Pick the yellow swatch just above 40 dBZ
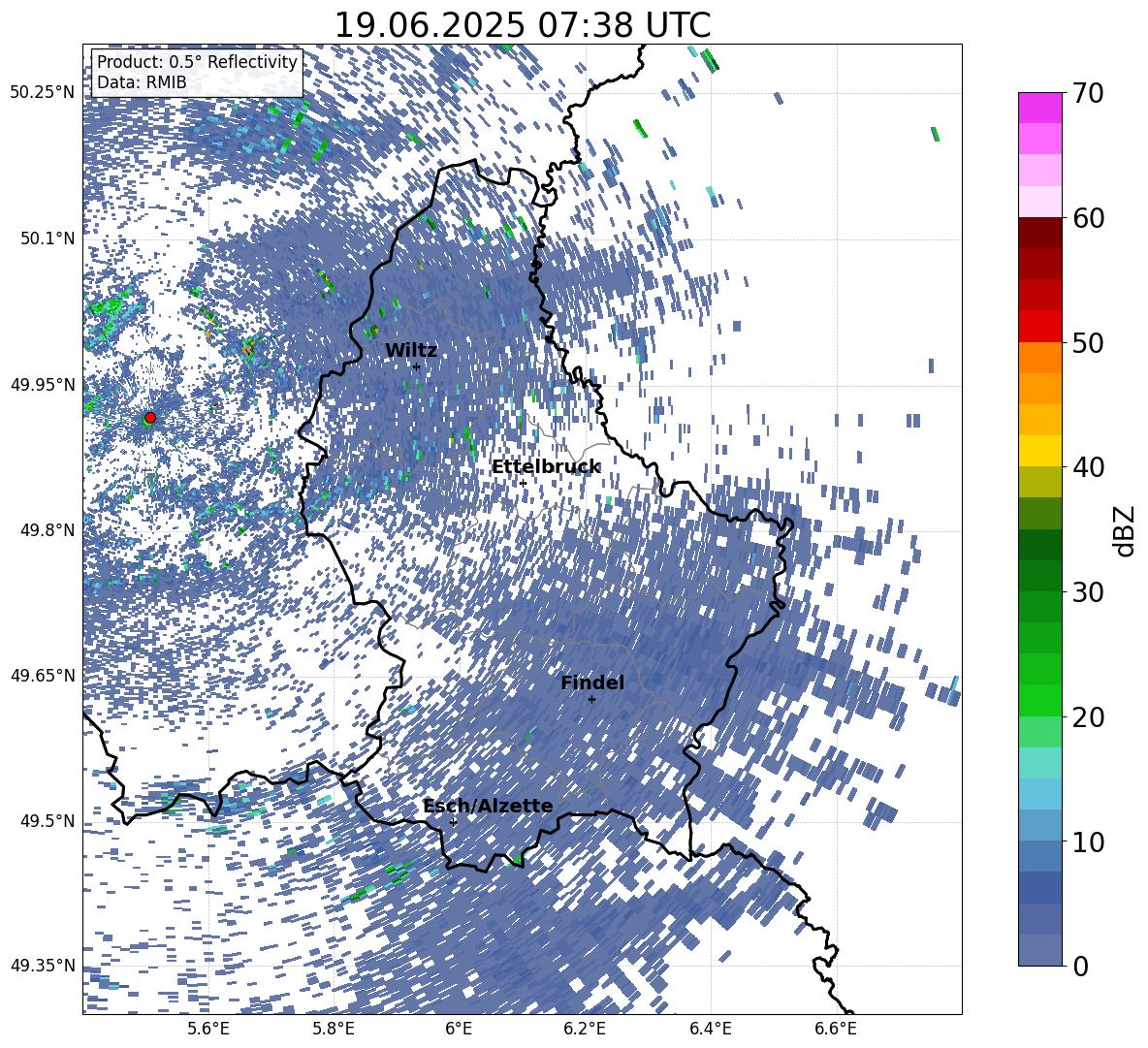 [x=1039, y=451]
